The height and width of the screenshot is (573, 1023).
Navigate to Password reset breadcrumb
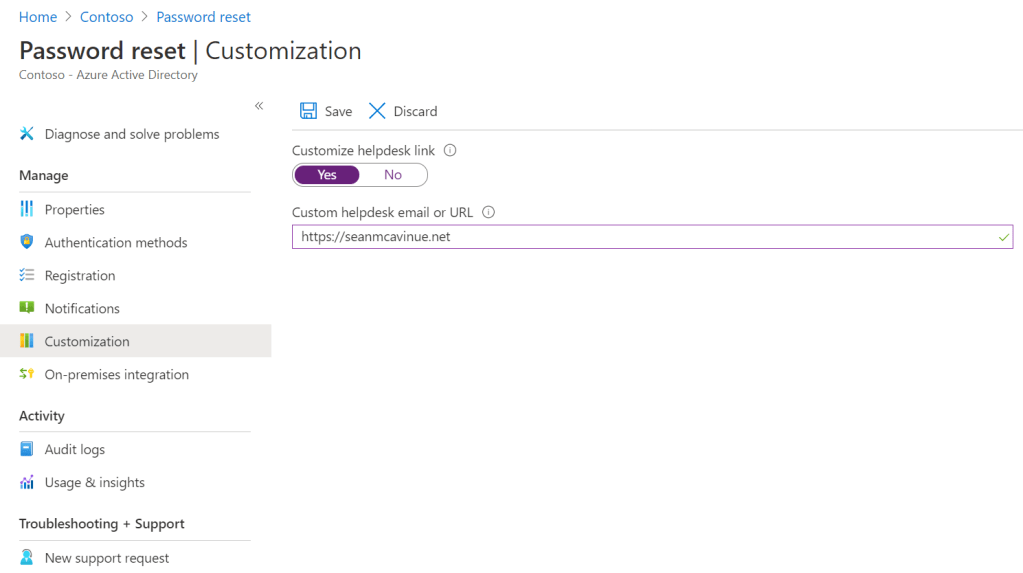(x=204, y=17)
